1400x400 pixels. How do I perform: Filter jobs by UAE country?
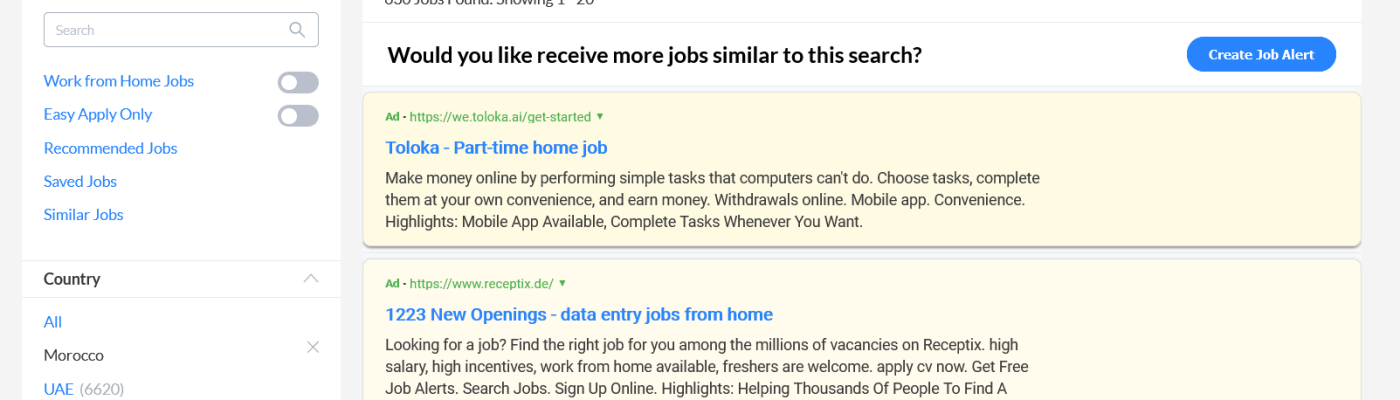tap(58, 389)
